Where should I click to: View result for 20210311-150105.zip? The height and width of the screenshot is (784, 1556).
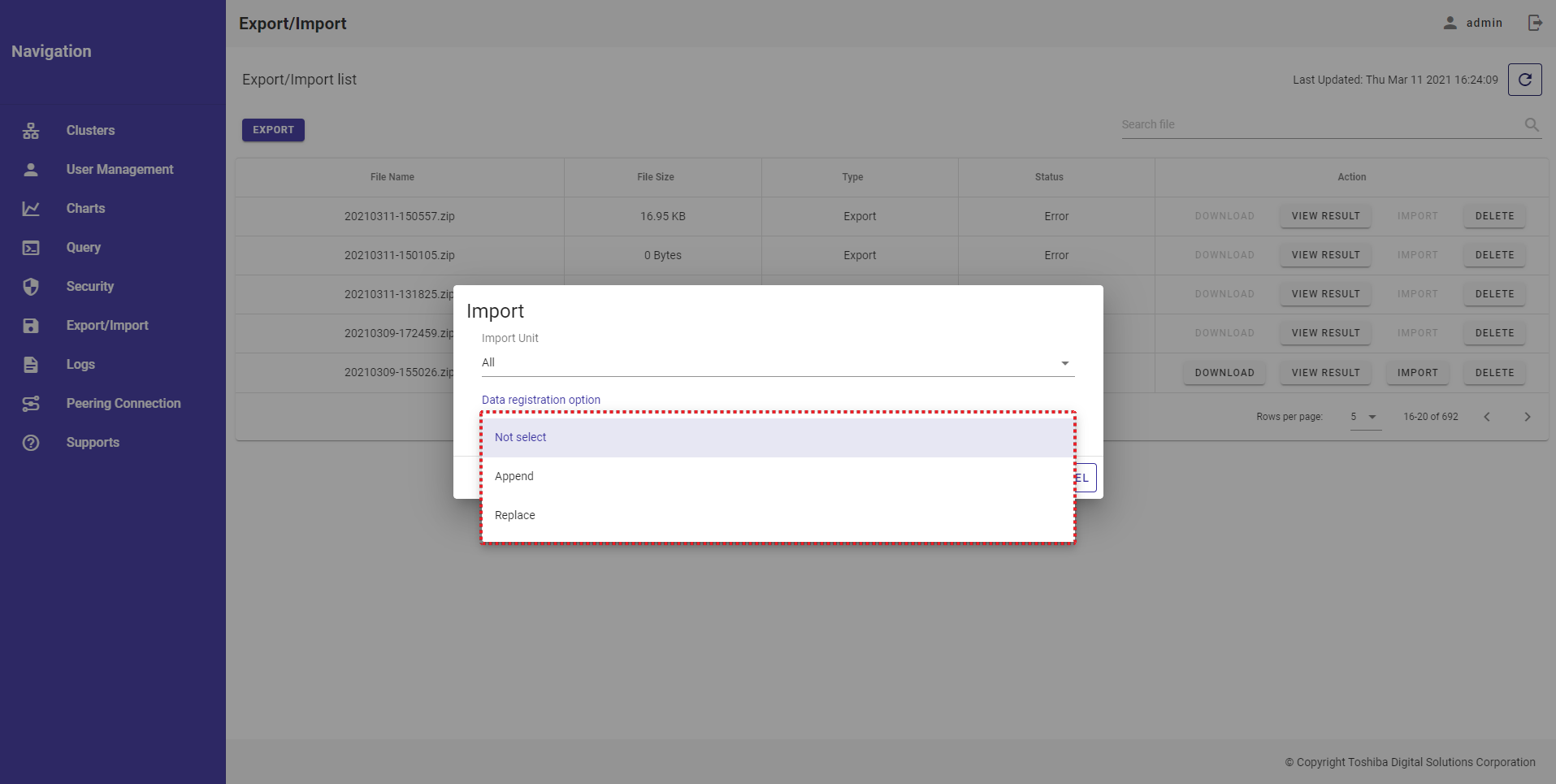(x=1325, y=255)
